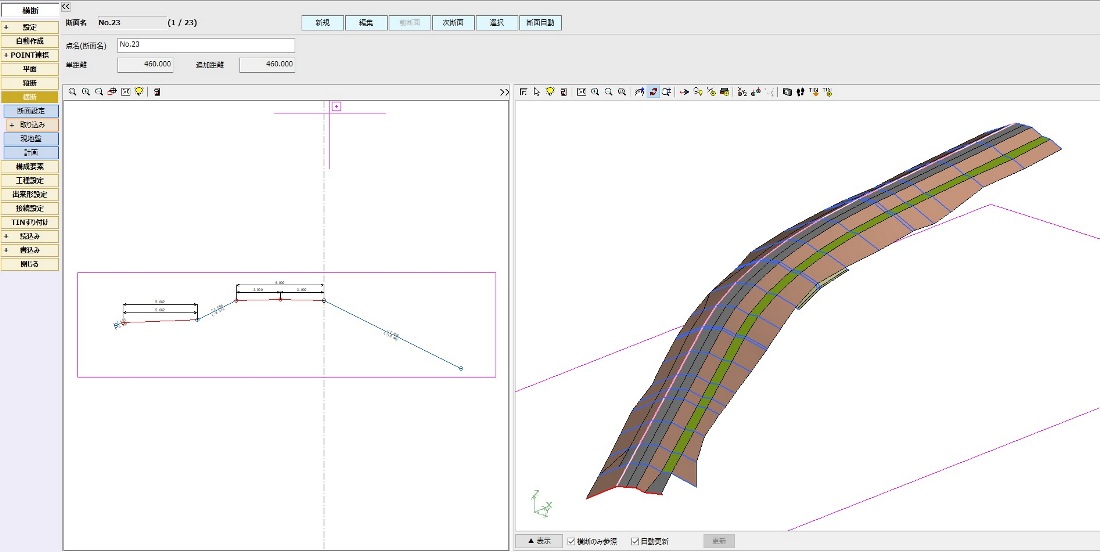Open the 表示 panel with the ▲ button
The width and height of the screenshot is (1100, 552).
[x=539, y=541]
